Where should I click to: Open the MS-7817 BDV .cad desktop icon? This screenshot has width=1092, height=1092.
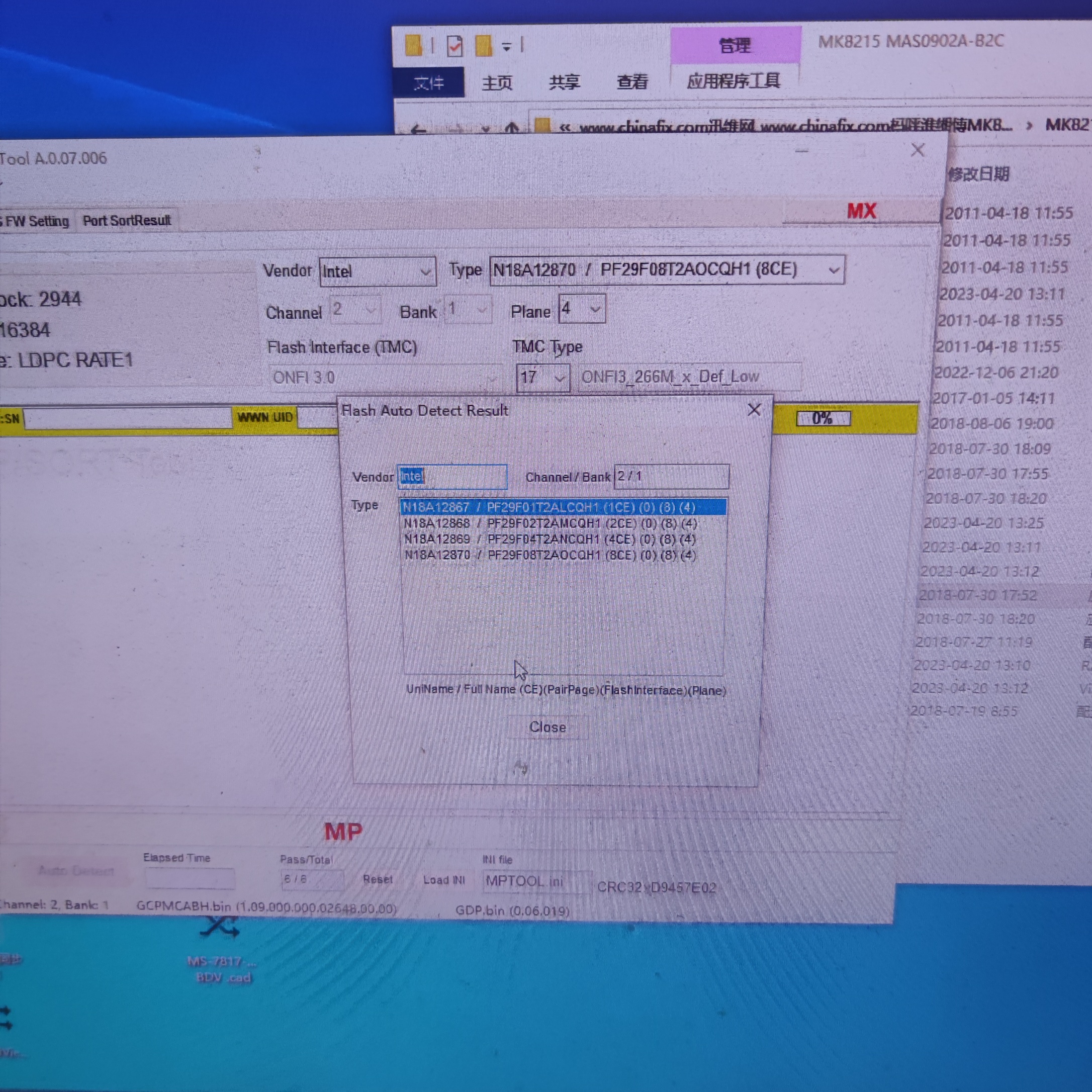point(222,949)
